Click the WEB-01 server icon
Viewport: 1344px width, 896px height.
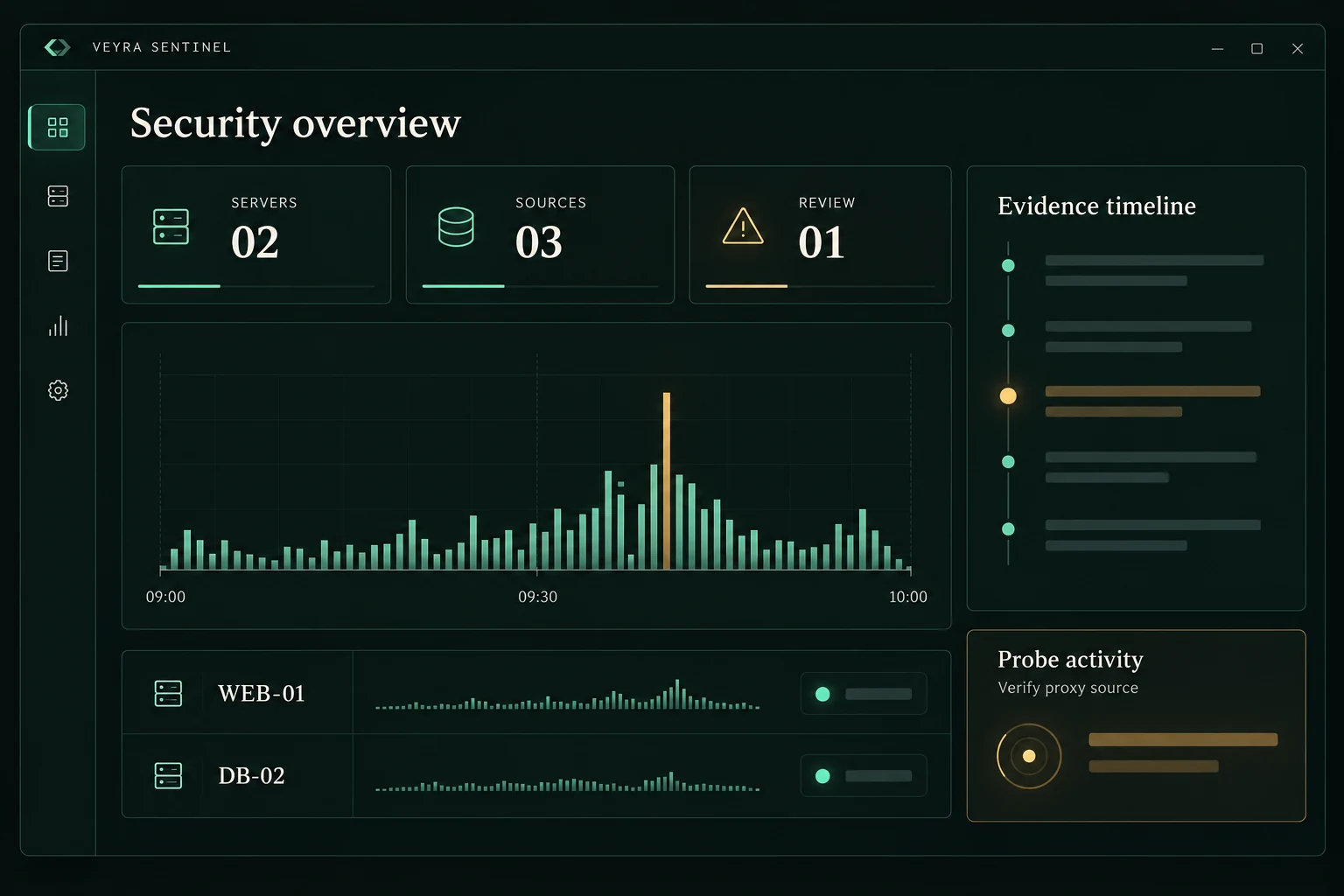pyautogui.click(x=168, y=693)
